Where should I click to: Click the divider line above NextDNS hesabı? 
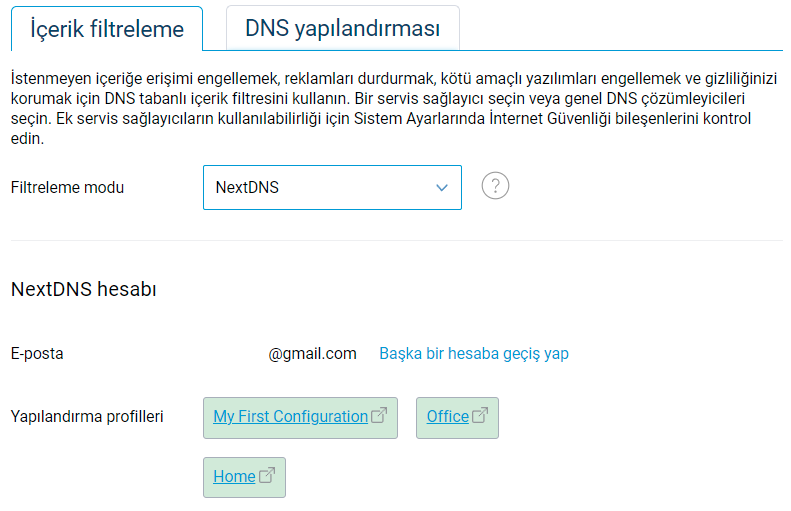396,240
